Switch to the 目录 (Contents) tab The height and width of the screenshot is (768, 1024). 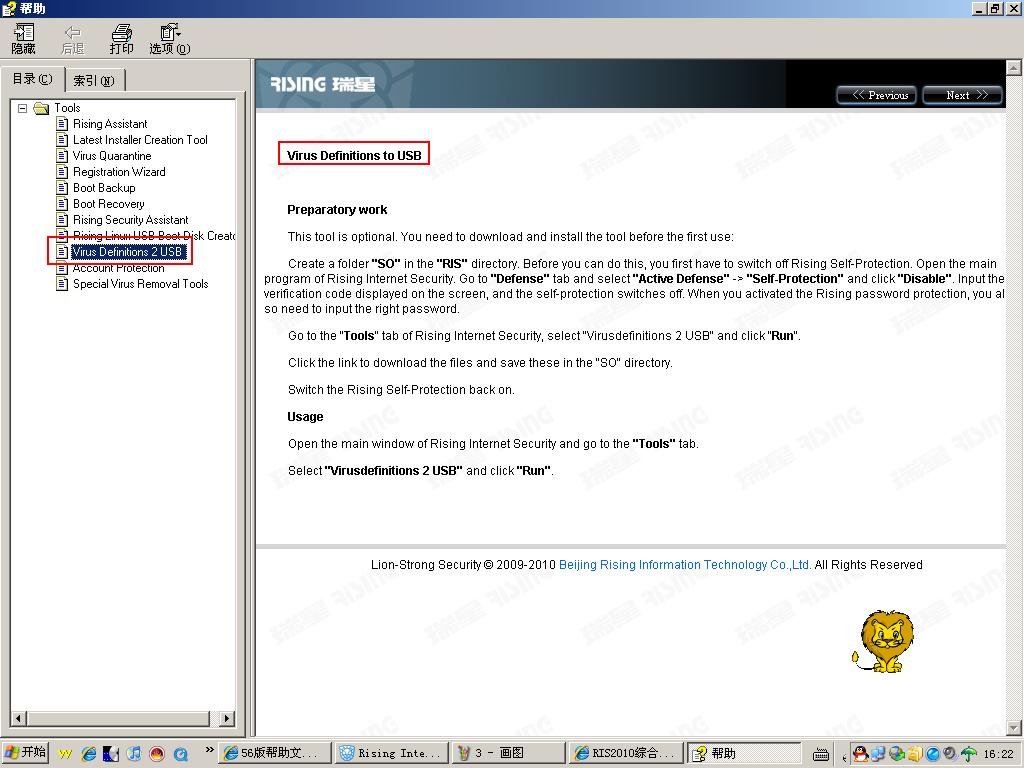click(x=32, y=79)
